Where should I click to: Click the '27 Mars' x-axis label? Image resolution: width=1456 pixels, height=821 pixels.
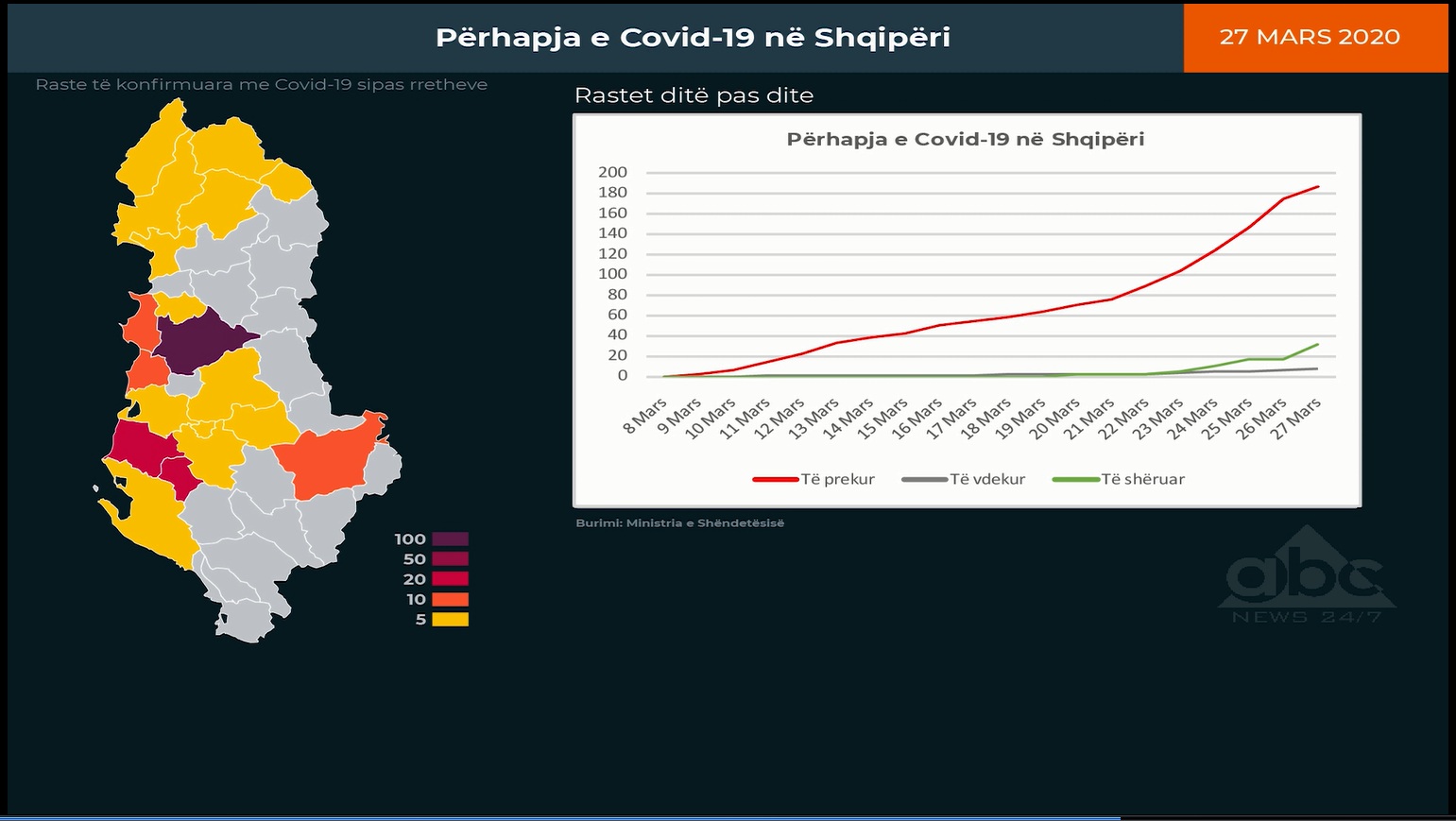tap(1295, 419)
